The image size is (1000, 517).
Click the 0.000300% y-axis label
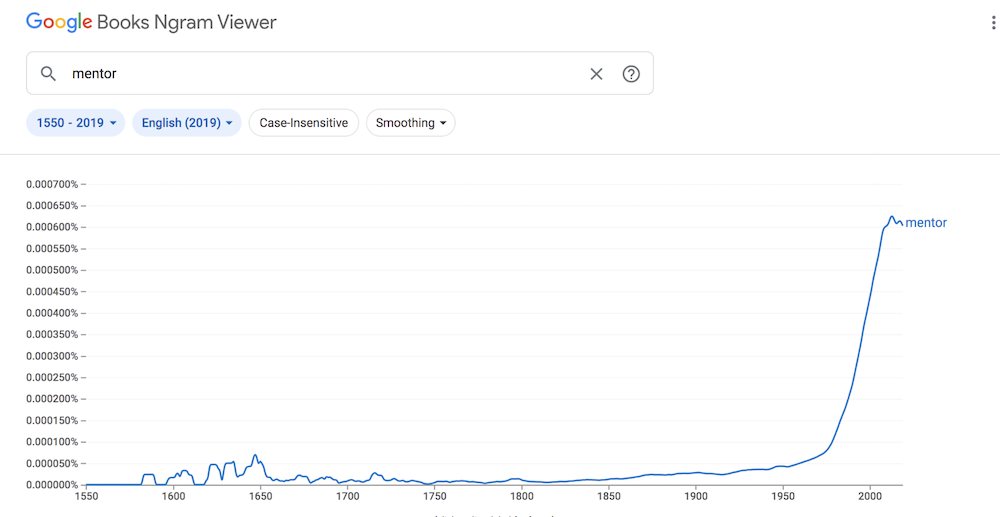pyautogui.click(x=52, y=356)
